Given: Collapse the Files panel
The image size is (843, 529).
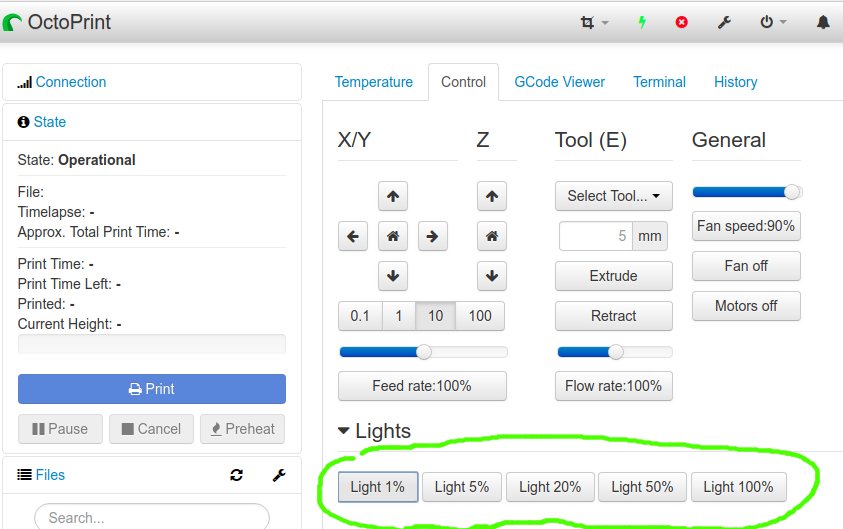Looking at the screenshot, I should tap(50, 475).
